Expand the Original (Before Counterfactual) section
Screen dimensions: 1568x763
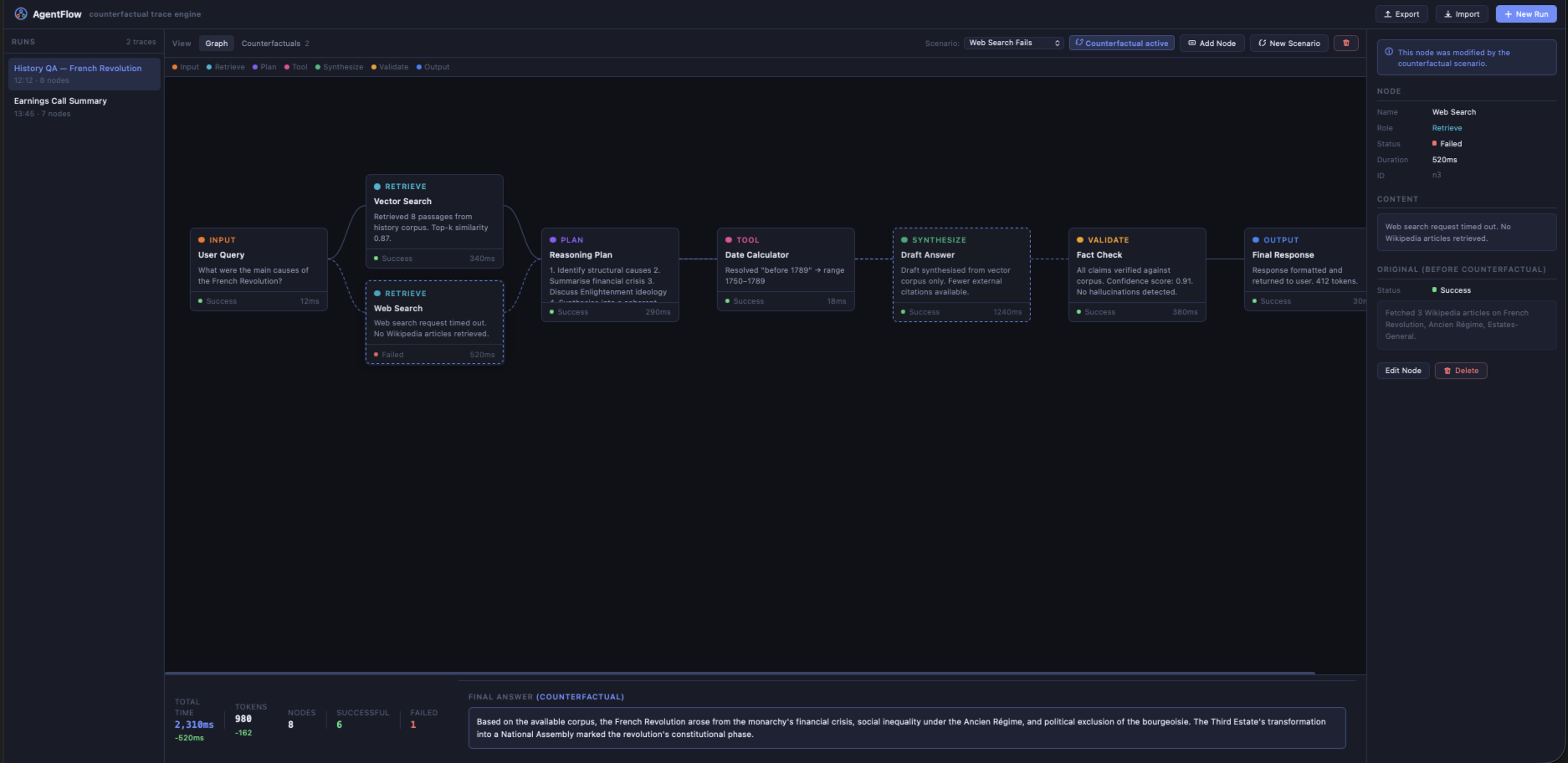pos(1461,269)
